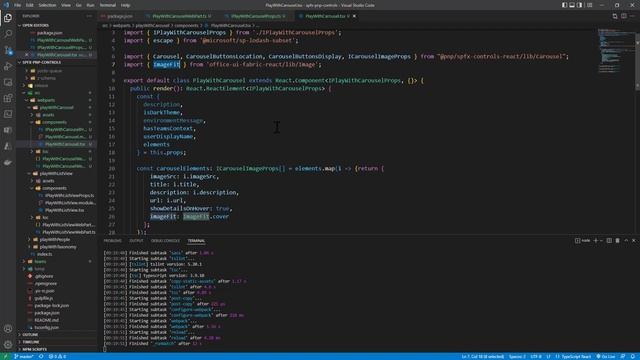The image size is (640, 360).
Task: Split the terminal panel
Action: (609, 241)
